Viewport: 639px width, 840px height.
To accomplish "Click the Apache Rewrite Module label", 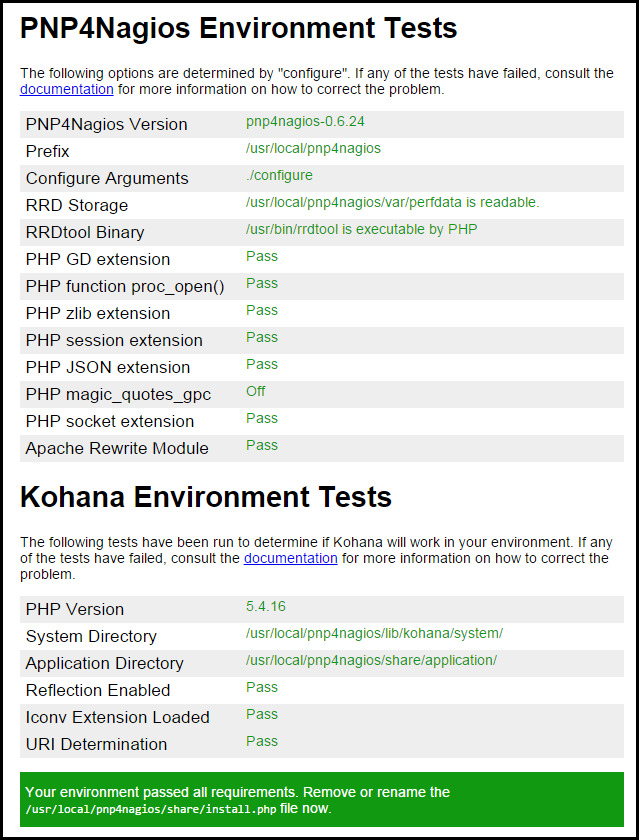I will point(117,448).
